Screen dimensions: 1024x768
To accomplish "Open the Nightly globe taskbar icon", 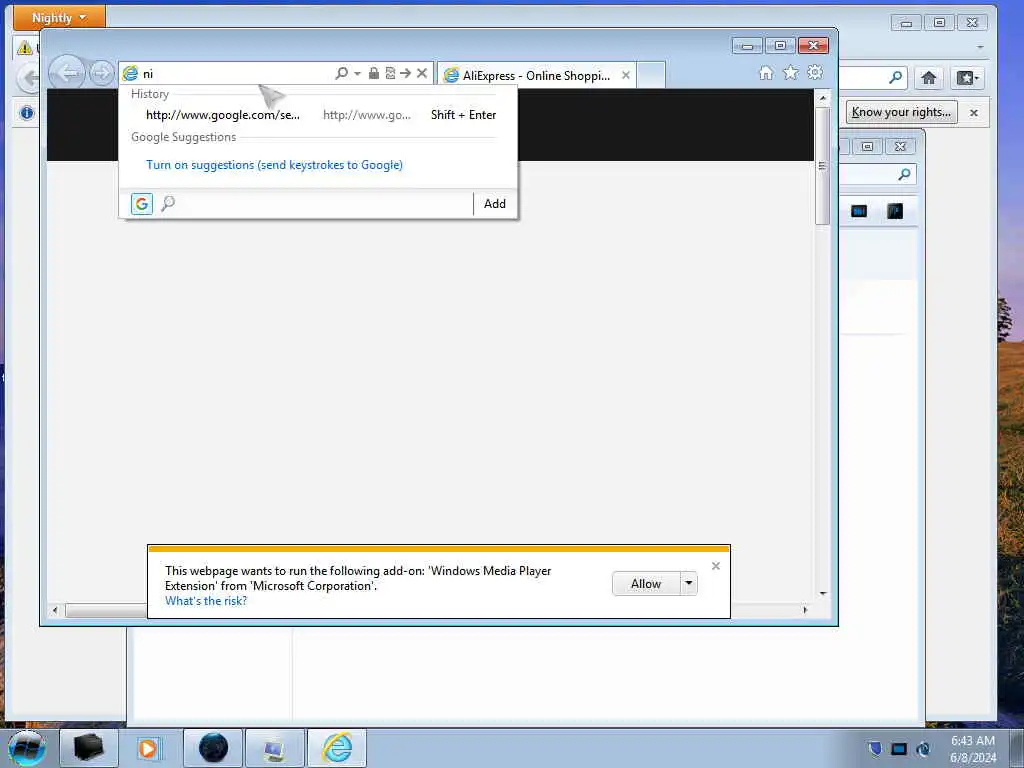I will (213, 748).
